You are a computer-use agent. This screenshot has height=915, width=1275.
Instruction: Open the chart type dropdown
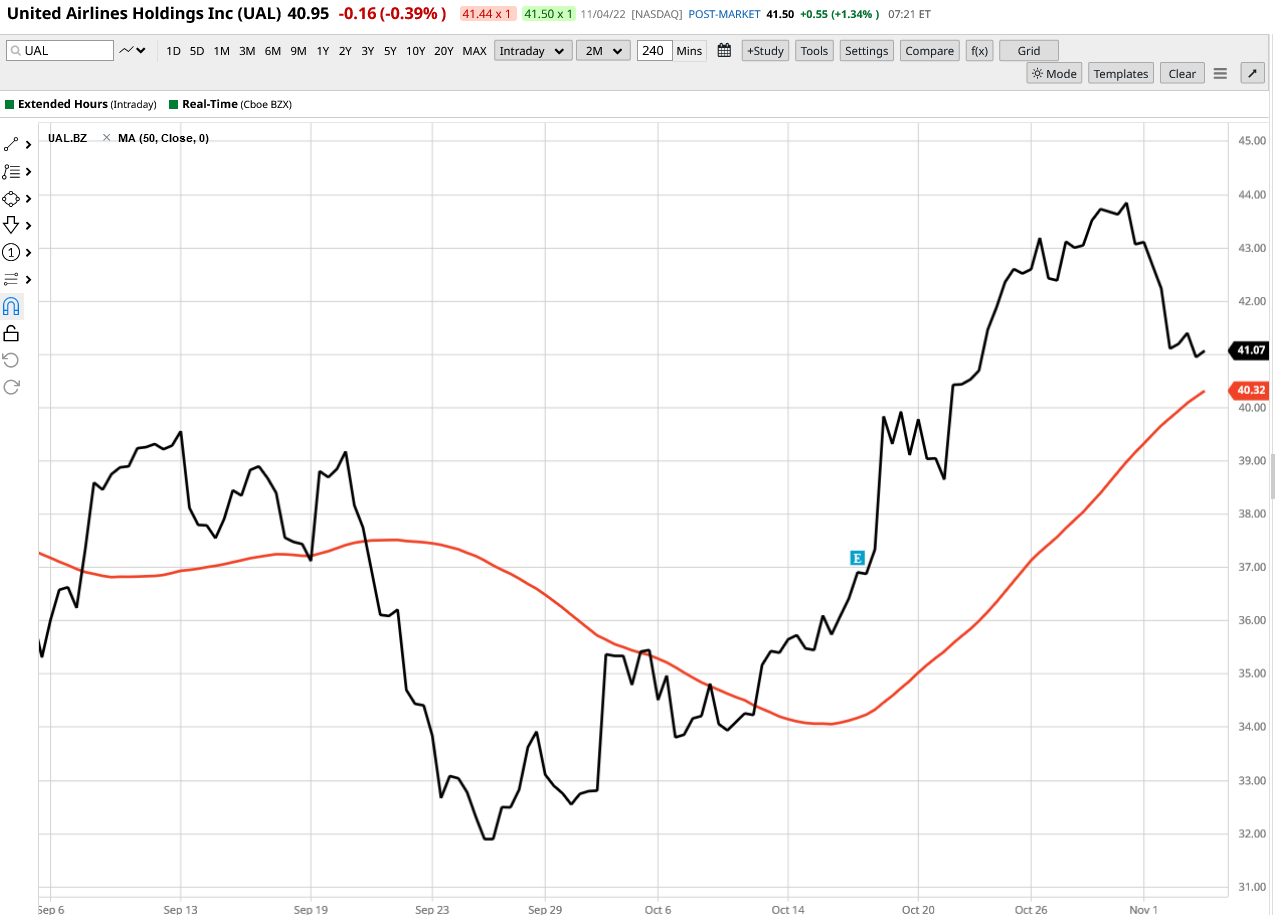coord(133,50)
